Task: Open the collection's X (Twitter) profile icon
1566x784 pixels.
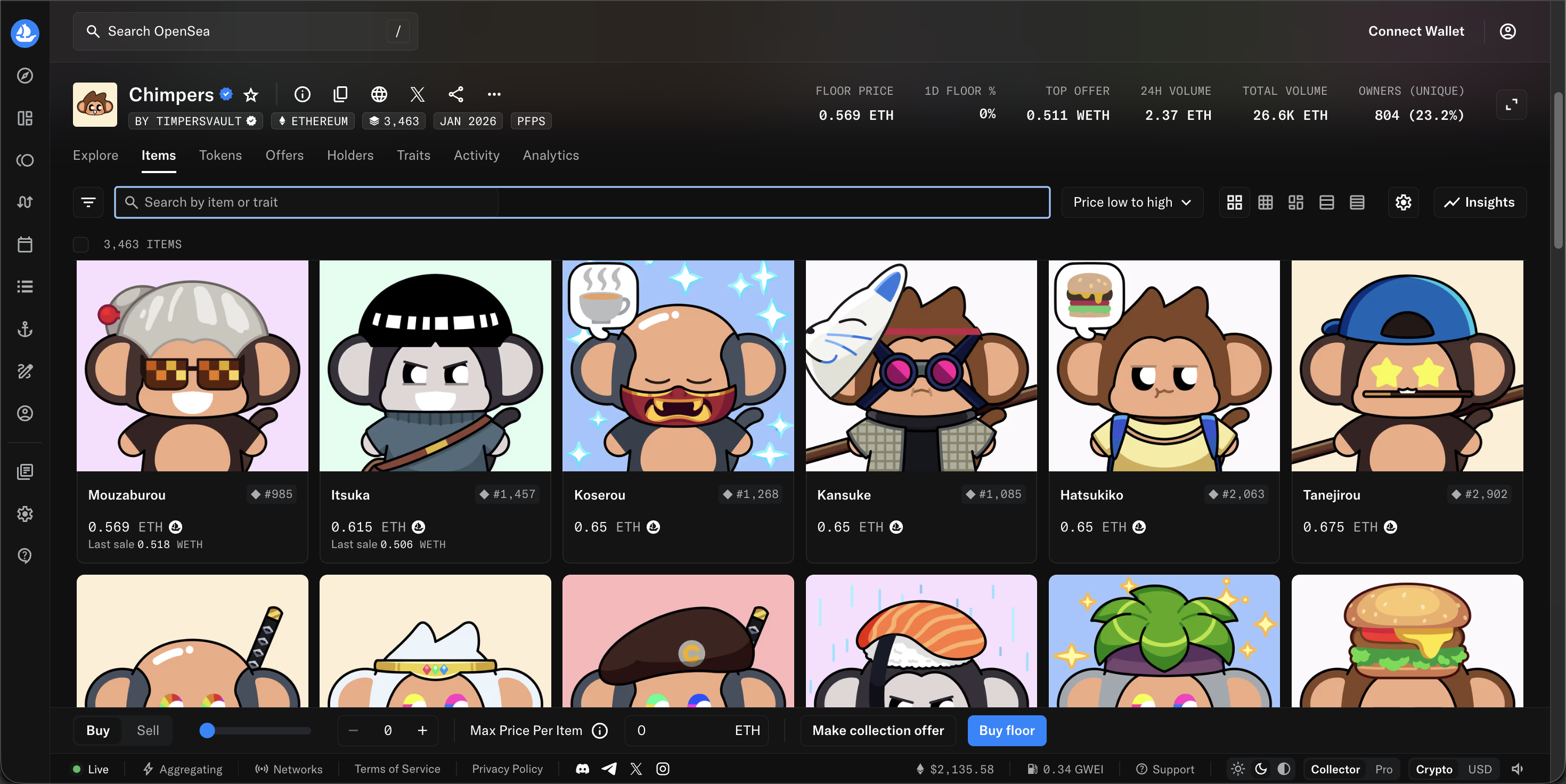Action: (x=417, y=94)
